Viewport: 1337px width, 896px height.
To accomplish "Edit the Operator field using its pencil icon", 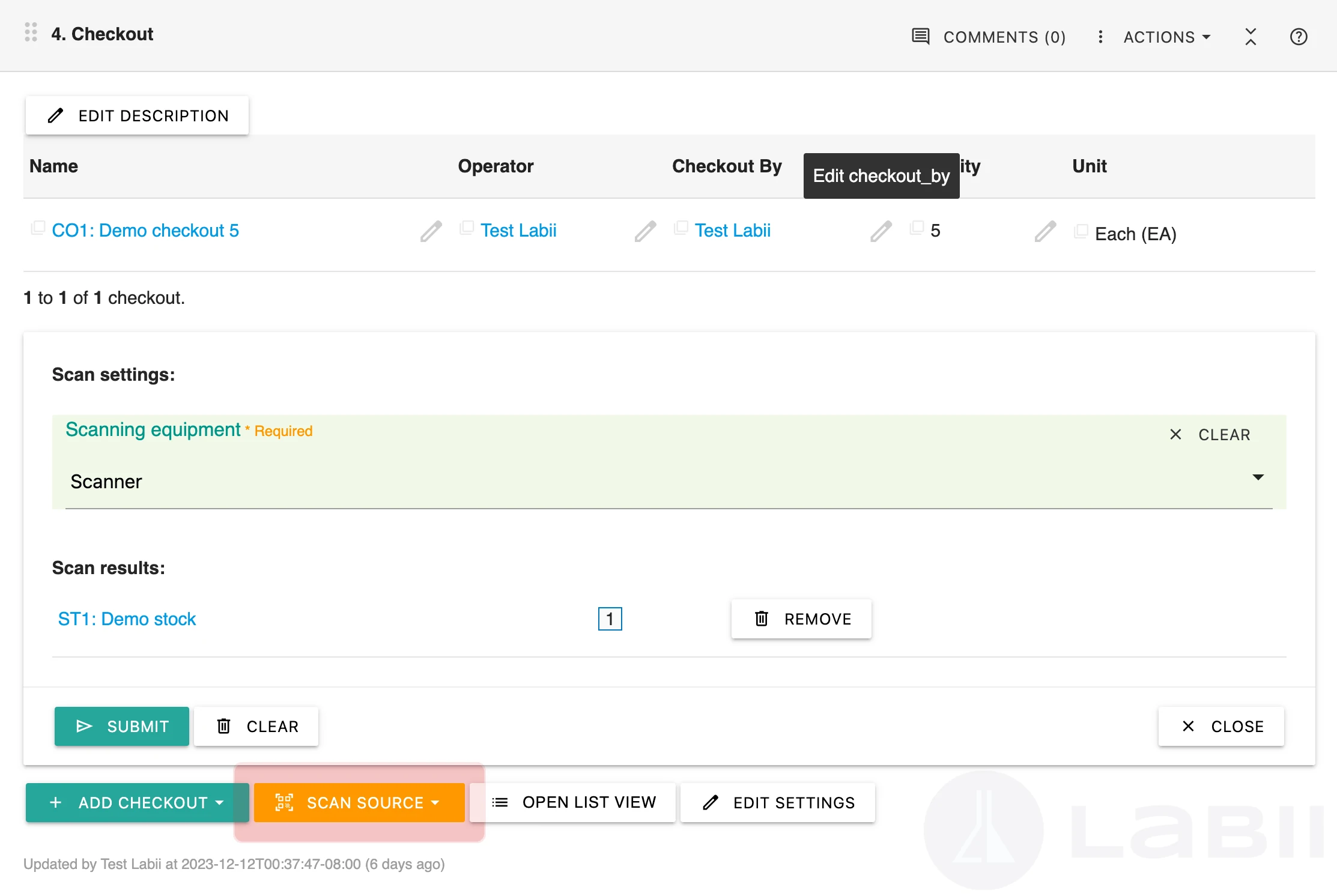I will [x=430, y=231].
